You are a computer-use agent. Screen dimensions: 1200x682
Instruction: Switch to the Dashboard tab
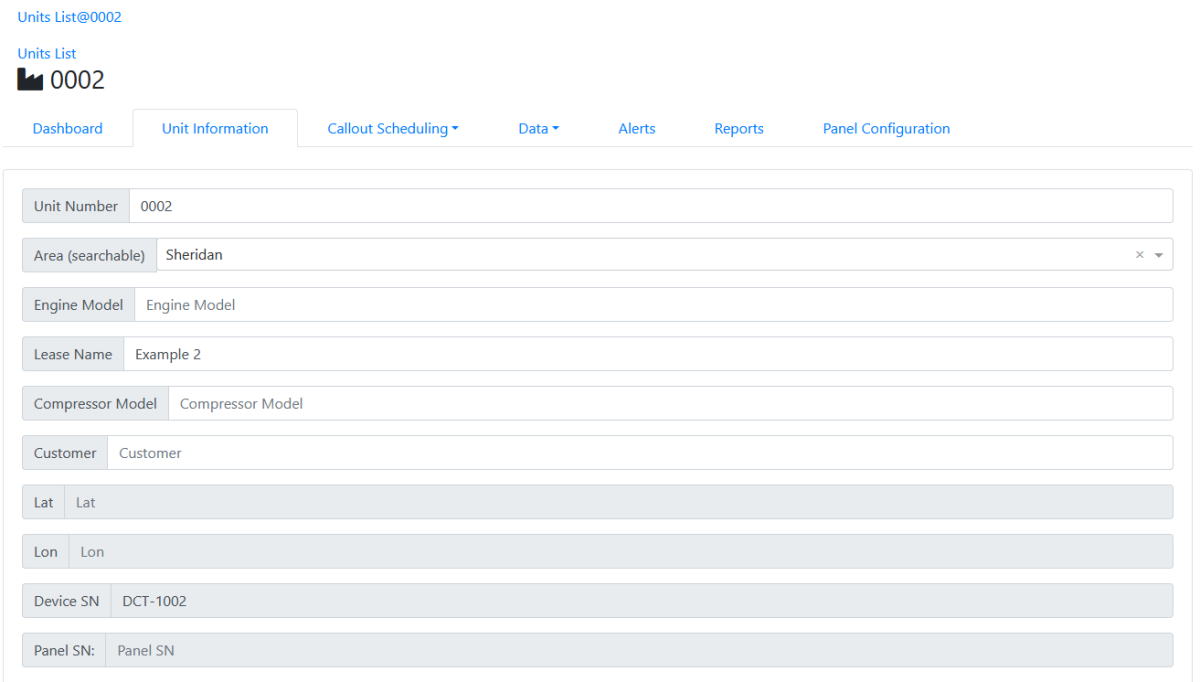(67, 128)
